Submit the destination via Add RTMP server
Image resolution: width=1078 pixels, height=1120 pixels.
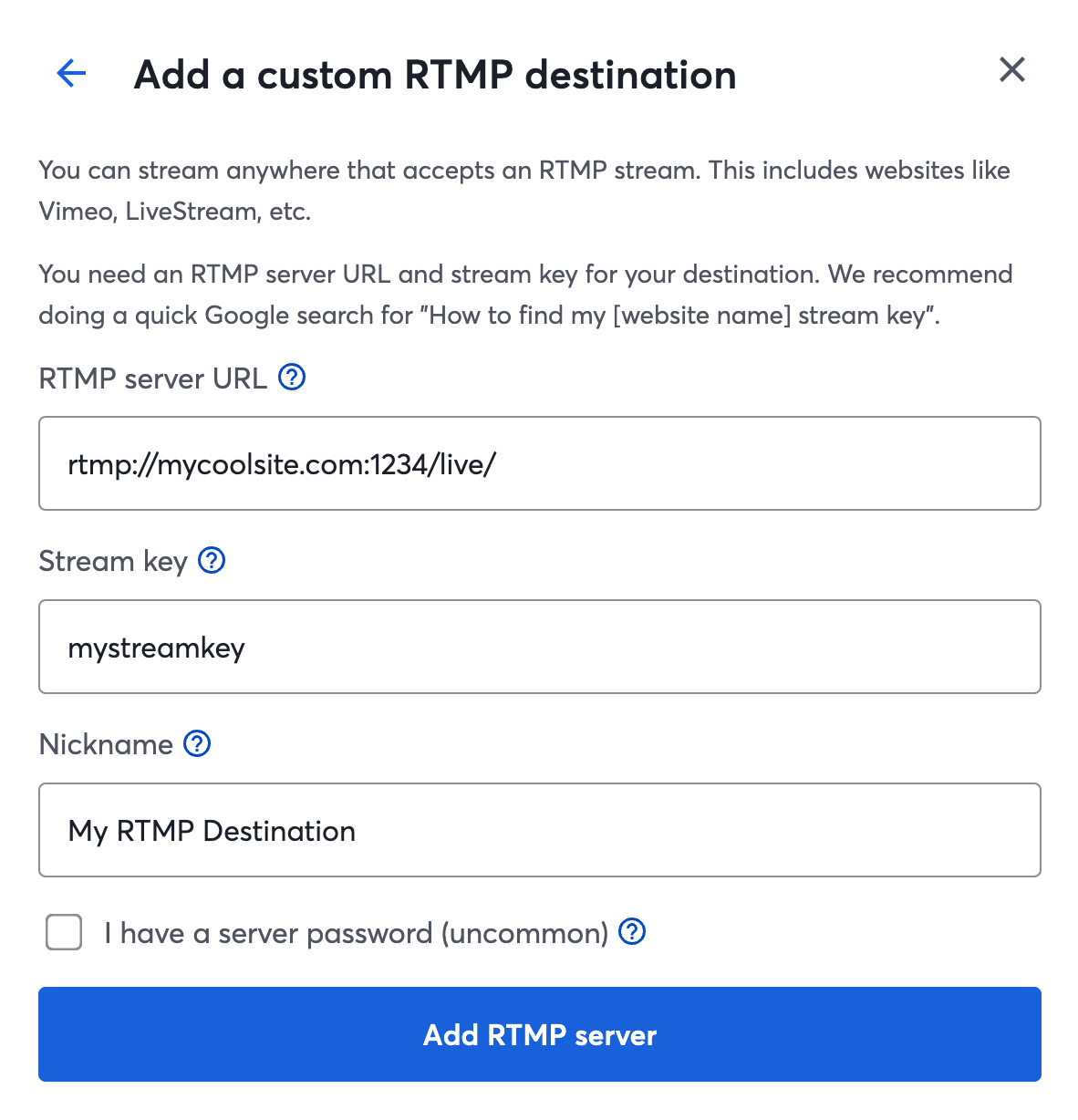tap(539, 1034)
